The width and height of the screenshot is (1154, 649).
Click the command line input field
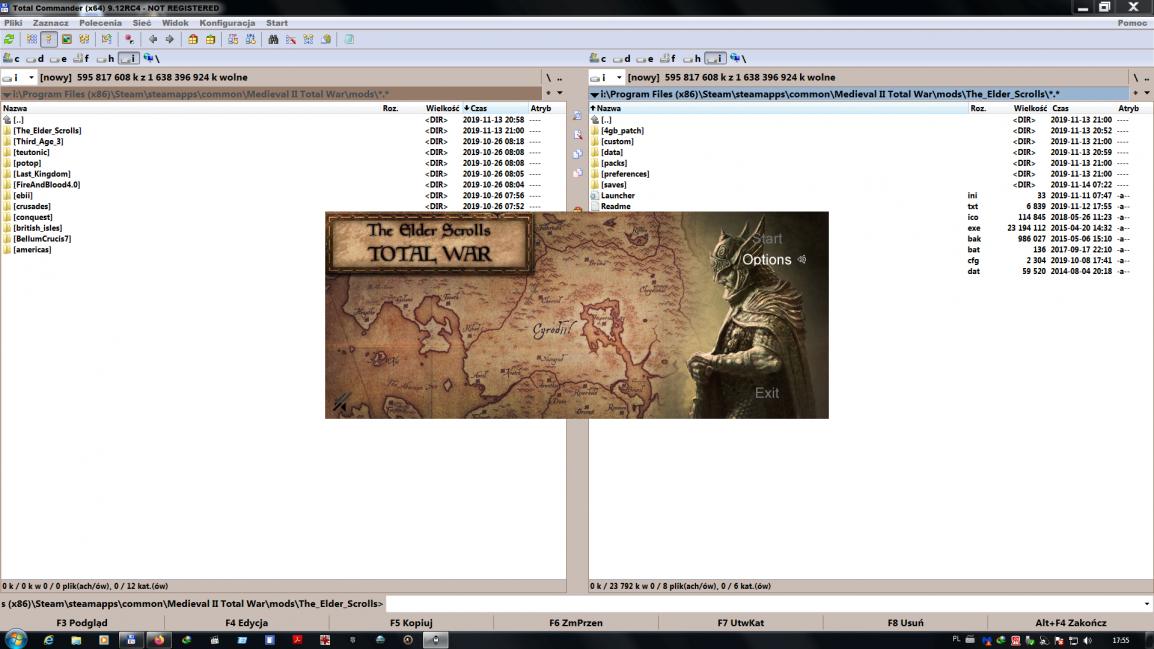tap(760, 604)
